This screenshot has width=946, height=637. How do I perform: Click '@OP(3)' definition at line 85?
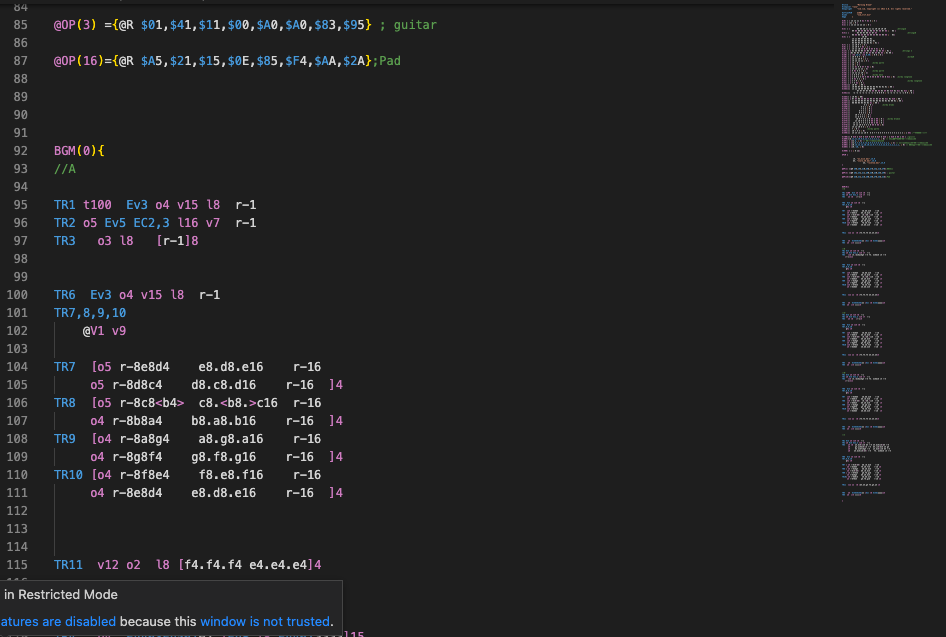(x=76, y=24)
